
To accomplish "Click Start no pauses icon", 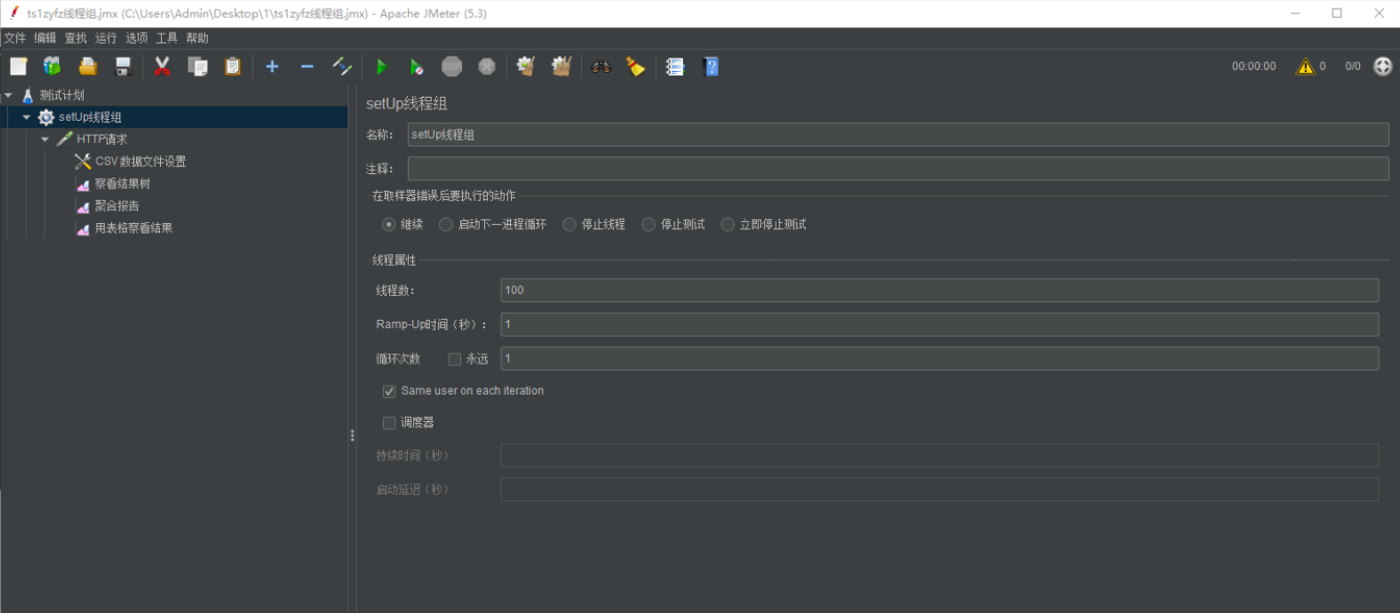I will (x=416, y=67).
